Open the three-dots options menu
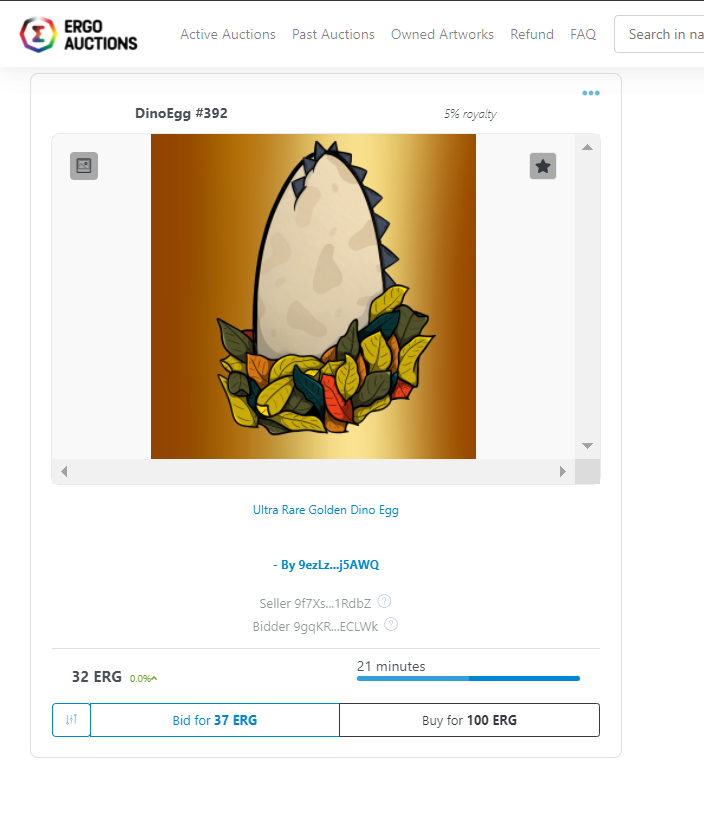Screen dimensions: 704x832 tap(590, 93)
